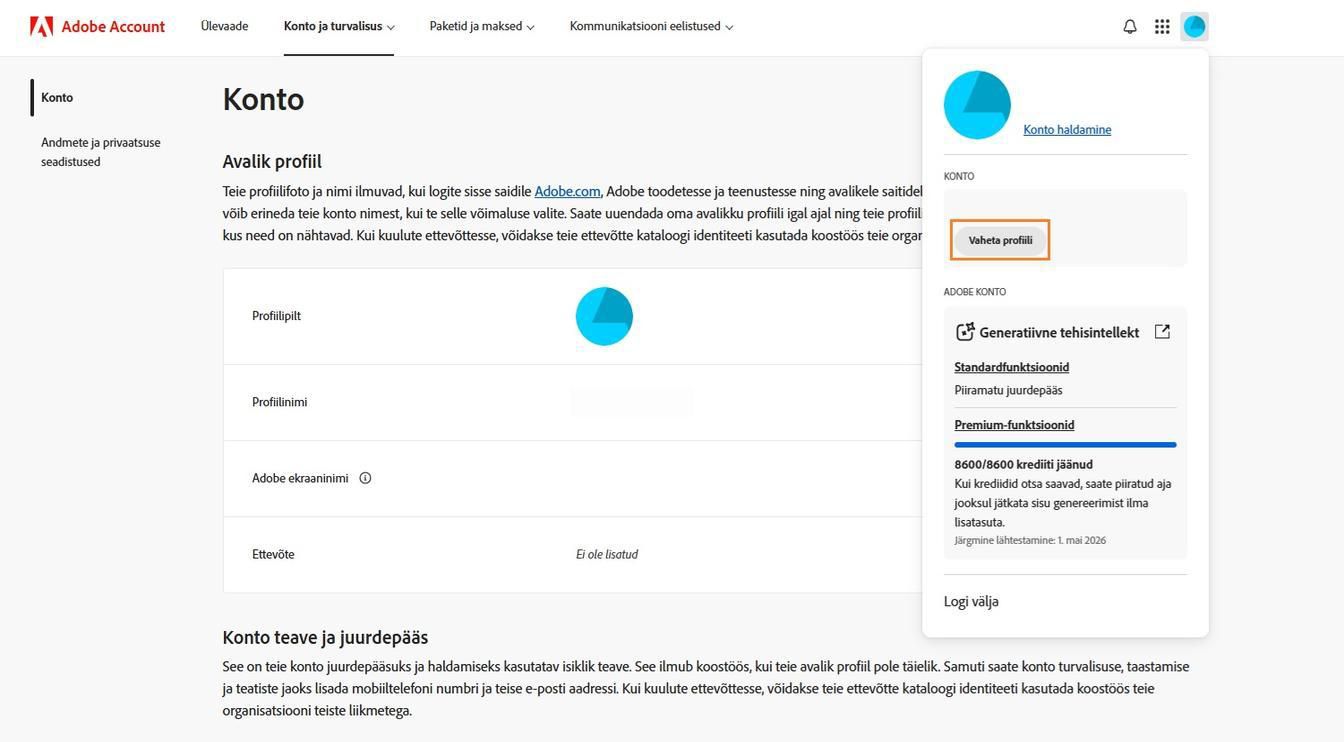Click the Konto teave ja juurdepääs heading

point(325,637)
